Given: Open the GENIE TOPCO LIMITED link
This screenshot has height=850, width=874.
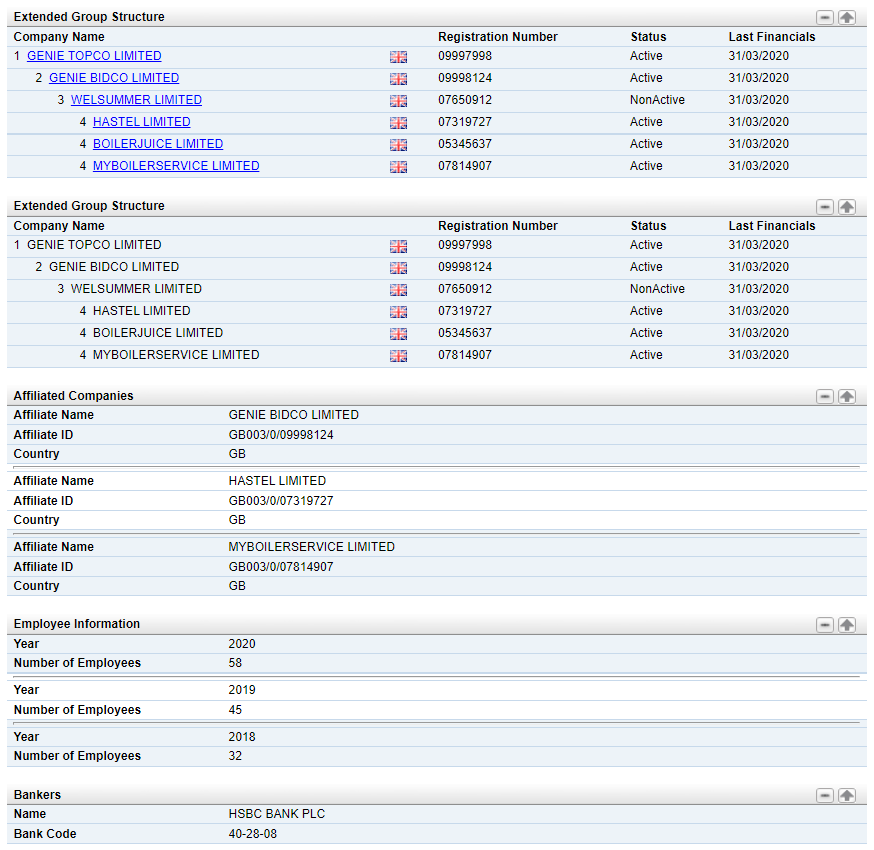Looking at the screenshot, I should (x=94, y=56).
